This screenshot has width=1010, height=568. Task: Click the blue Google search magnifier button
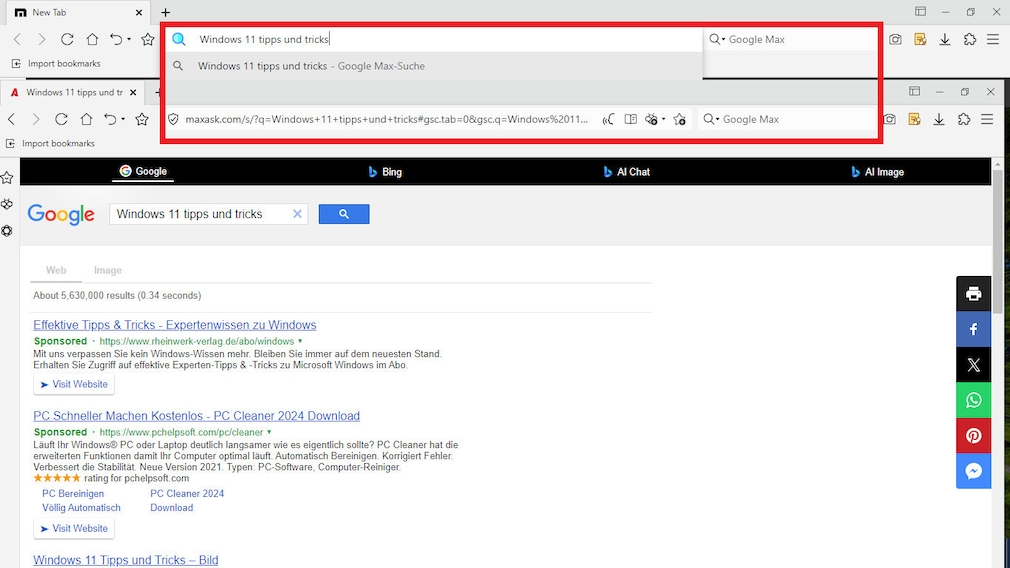[x=344, y=214]
